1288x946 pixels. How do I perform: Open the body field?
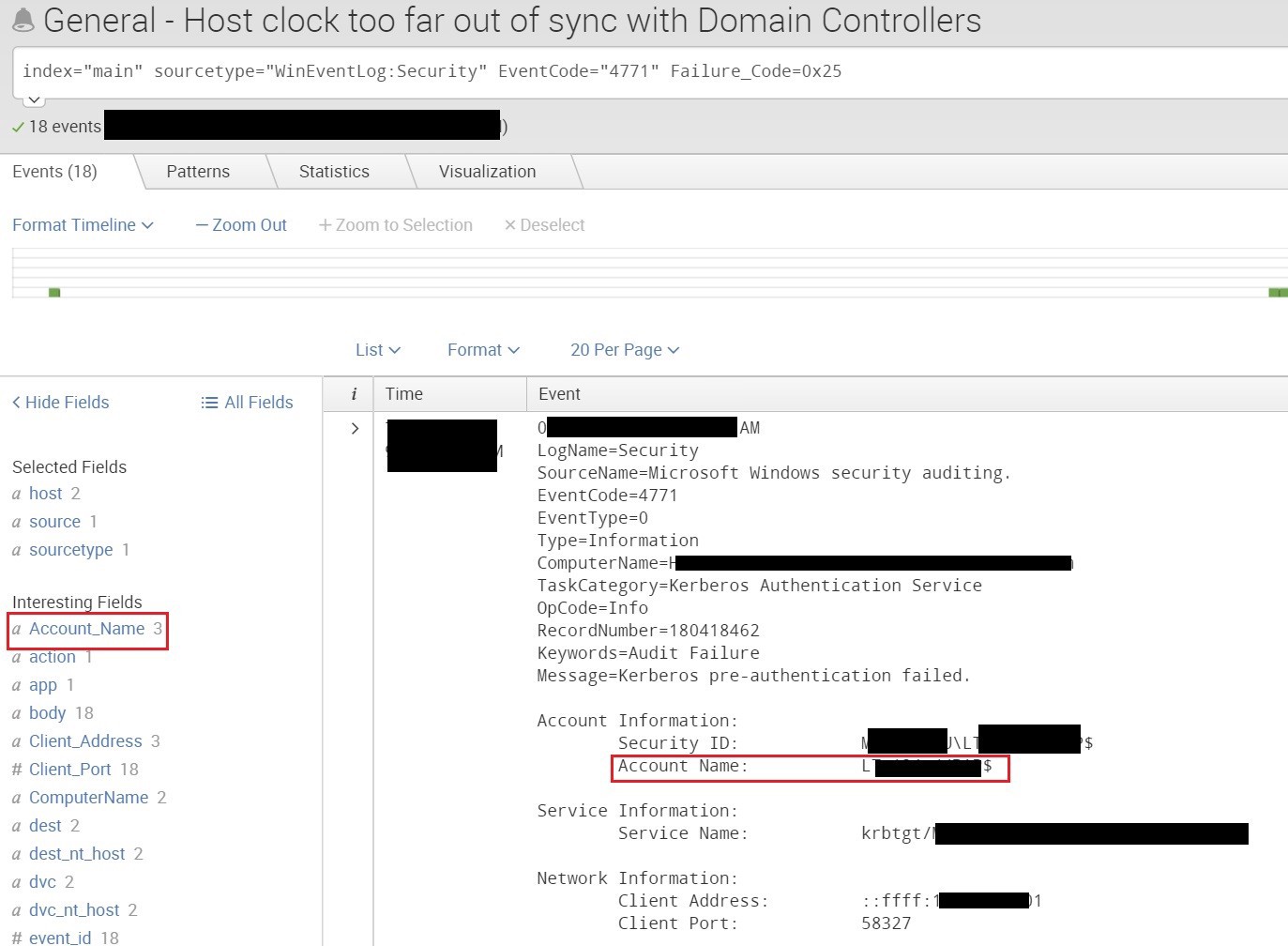pos(47,713)
